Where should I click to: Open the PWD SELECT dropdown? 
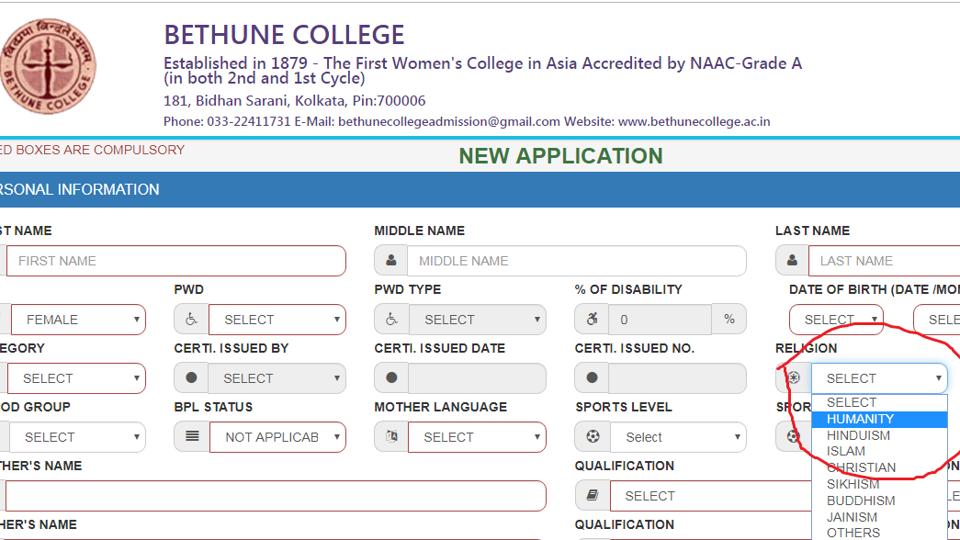click(277, 320)
